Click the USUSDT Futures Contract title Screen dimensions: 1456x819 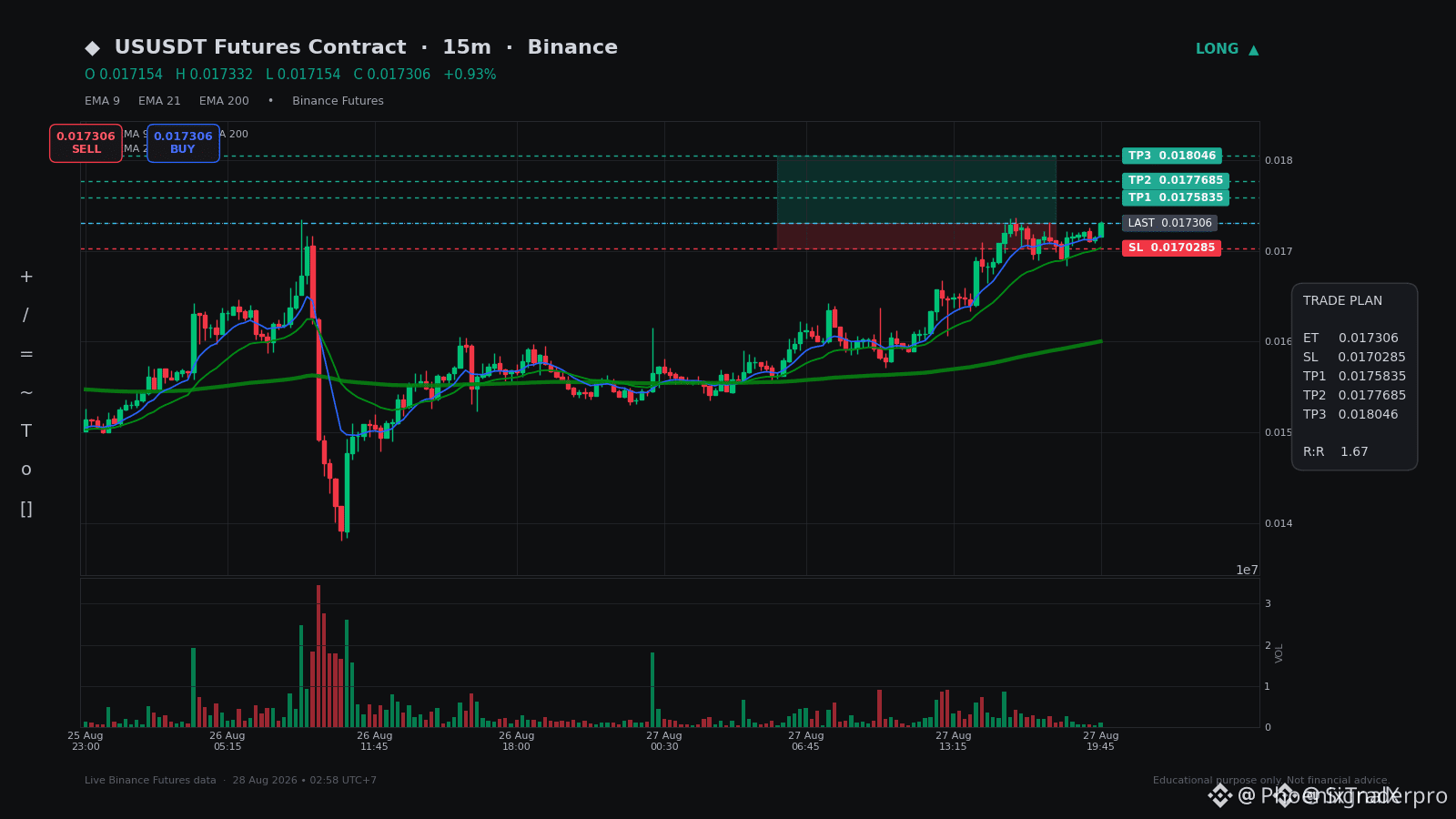(x=260, y=47)
